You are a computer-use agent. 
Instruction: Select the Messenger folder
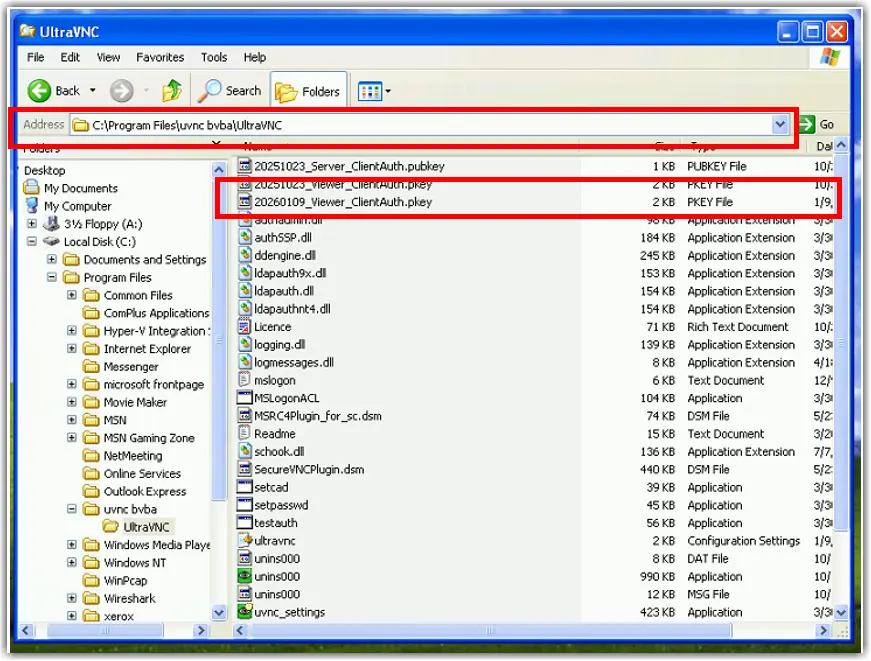coord(121,367)
